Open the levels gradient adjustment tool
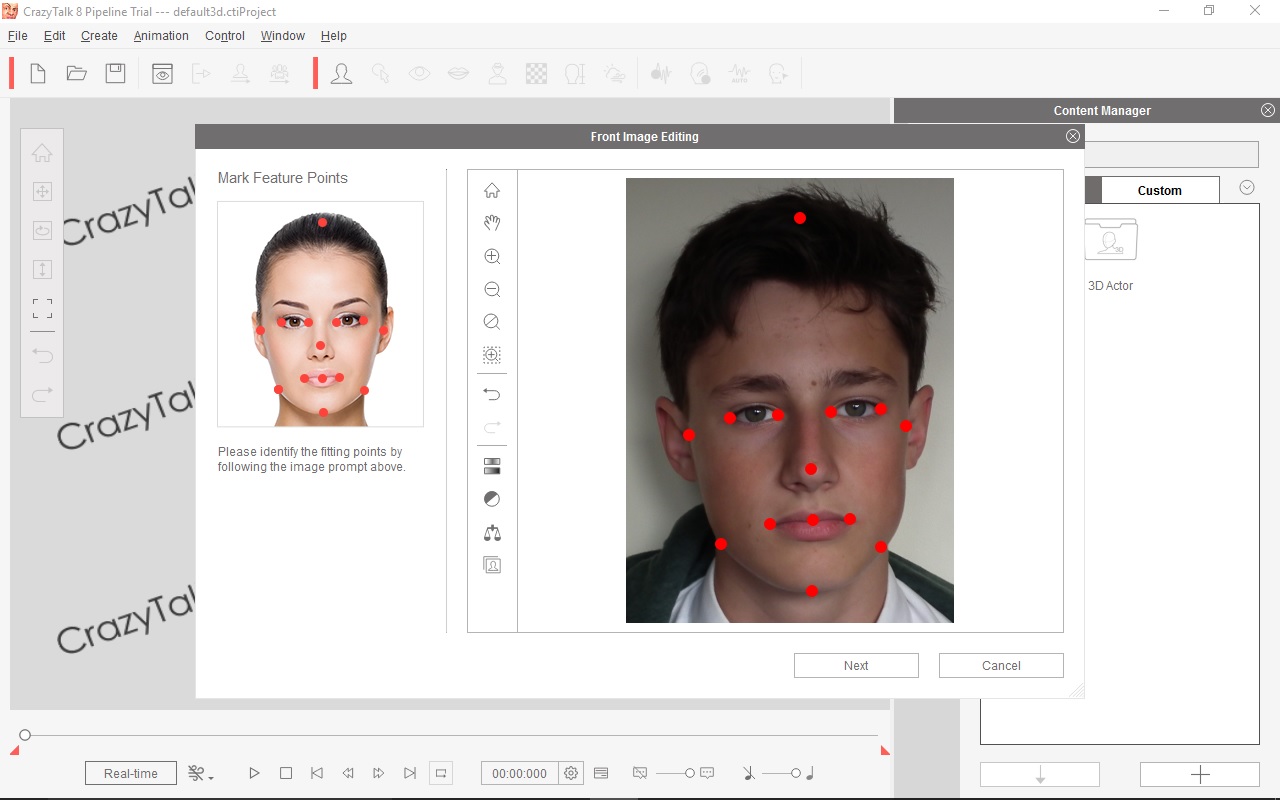The width and height of the screenshot is (1280, 800). 492,466
